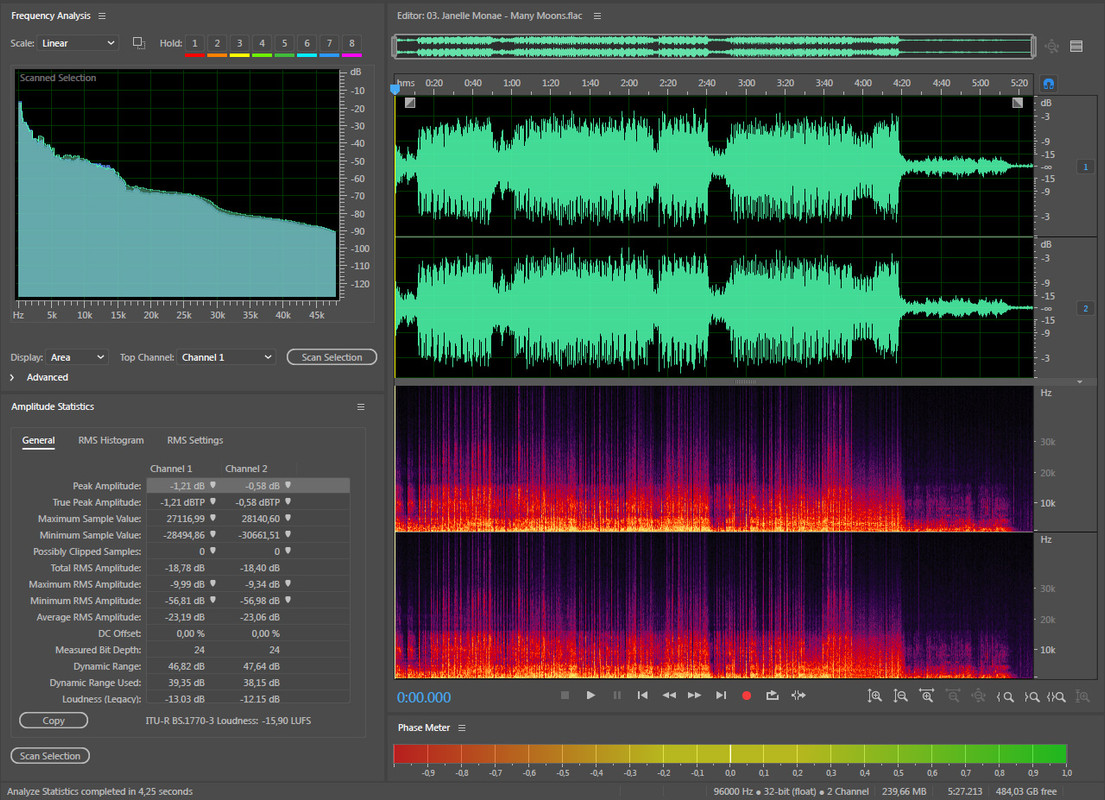Click Scan Selection in Amplitude Statistics
The width and height of the screenshot is (1105, 800).
point(50,756)
